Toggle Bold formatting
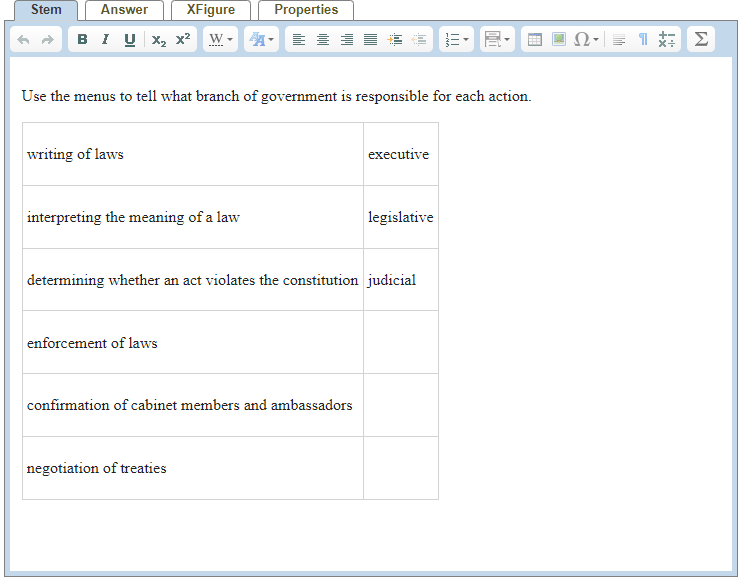The width and height of the screenshot is (738, 584). point(82,40)
